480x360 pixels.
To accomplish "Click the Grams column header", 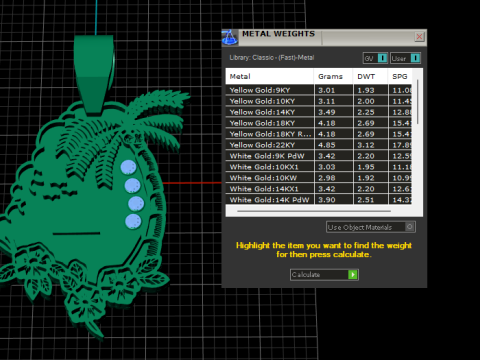I will click(333, 76).
